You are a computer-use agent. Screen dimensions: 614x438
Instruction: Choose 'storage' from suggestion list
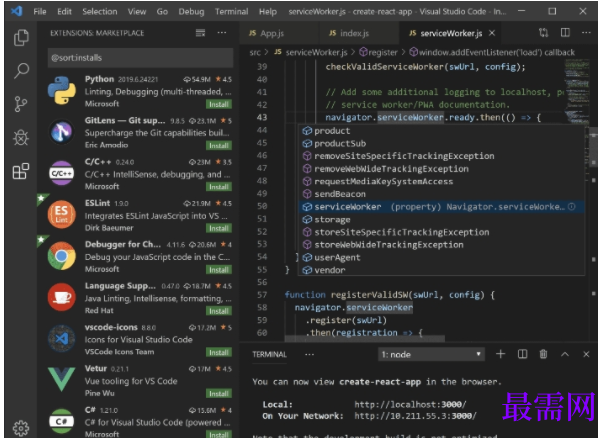441,220
